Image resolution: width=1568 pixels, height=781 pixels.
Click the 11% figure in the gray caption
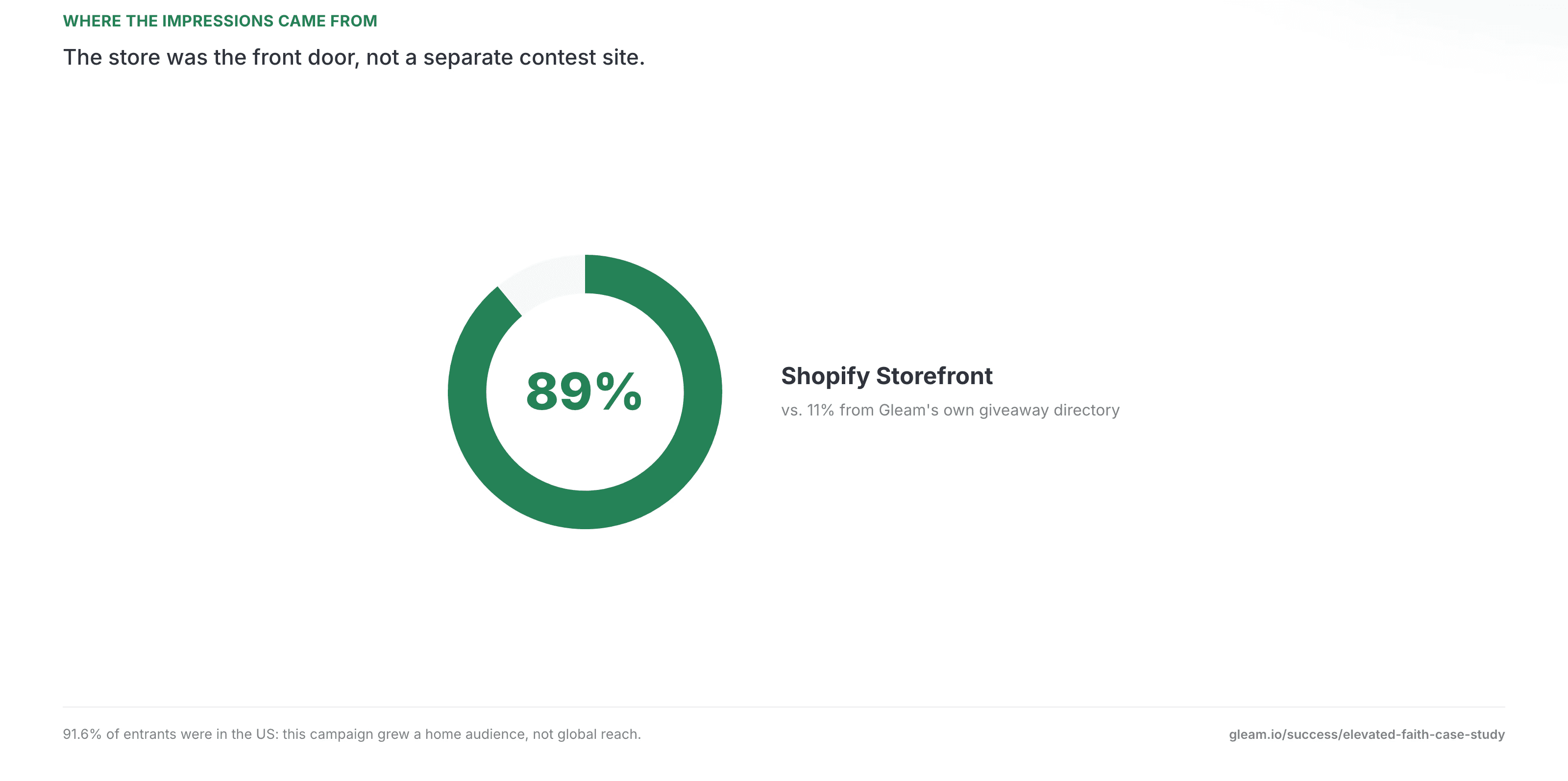(x=820, y=410)
